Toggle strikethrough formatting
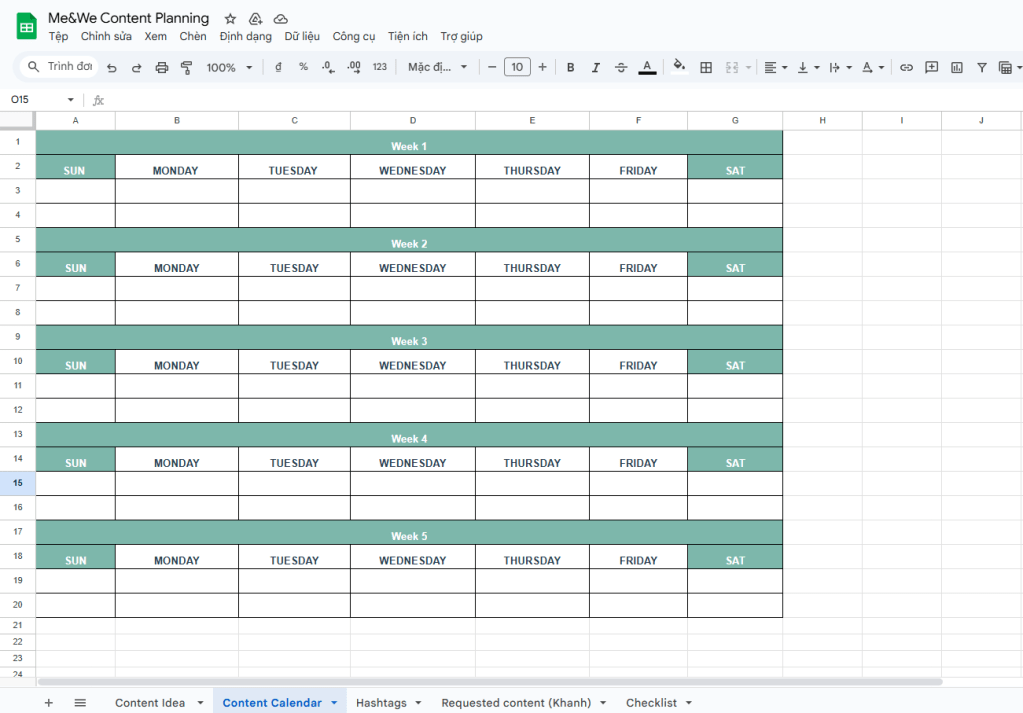1023x713 pixels. (x=621, y=67)
